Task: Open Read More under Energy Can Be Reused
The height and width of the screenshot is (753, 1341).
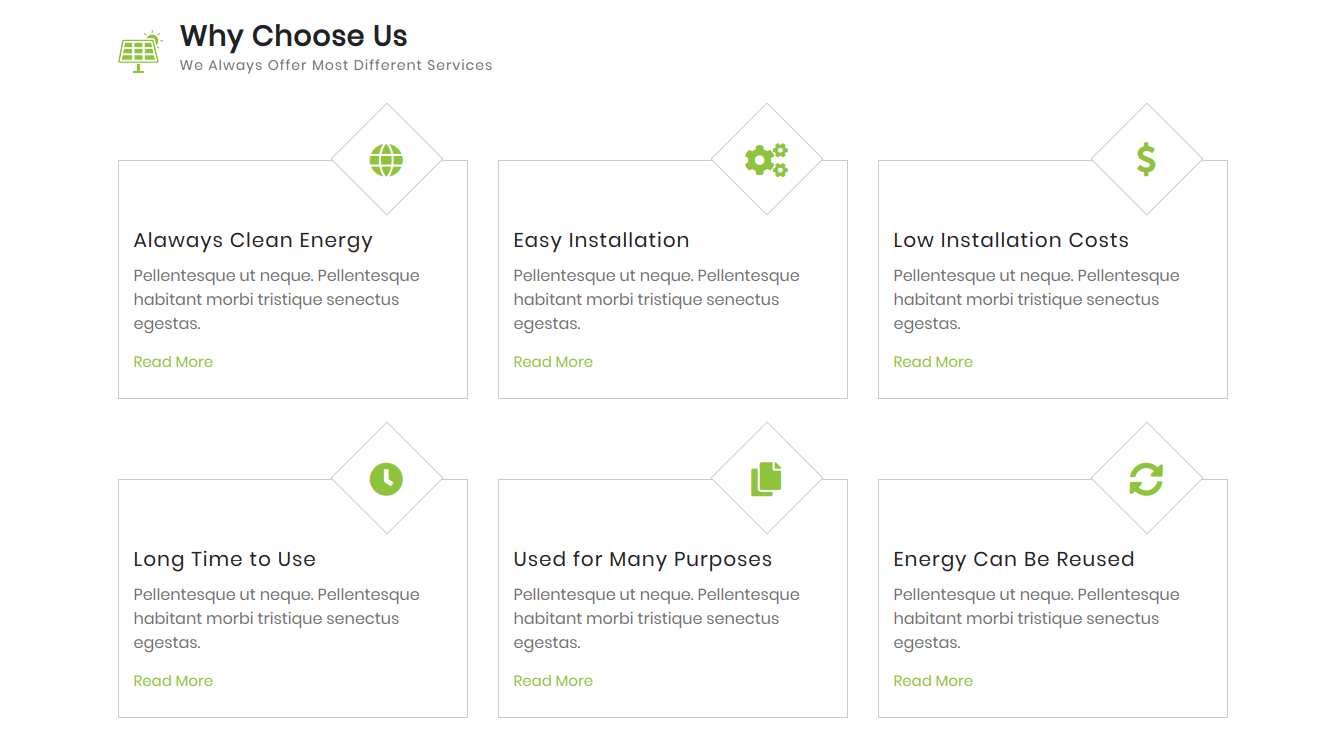Action: [933, 681]
